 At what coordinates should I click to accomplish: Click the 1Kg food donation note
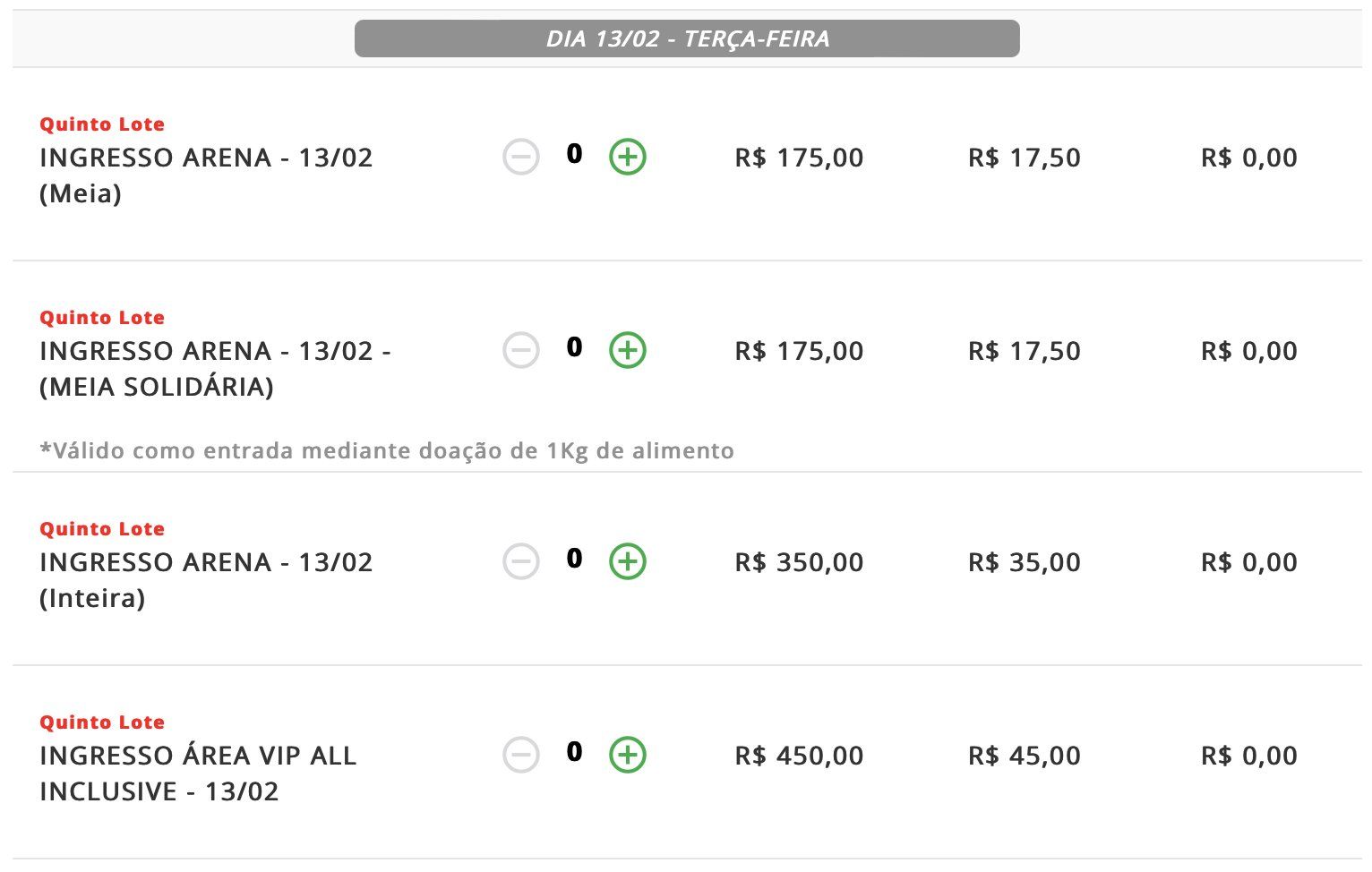(x=387, y=450)
